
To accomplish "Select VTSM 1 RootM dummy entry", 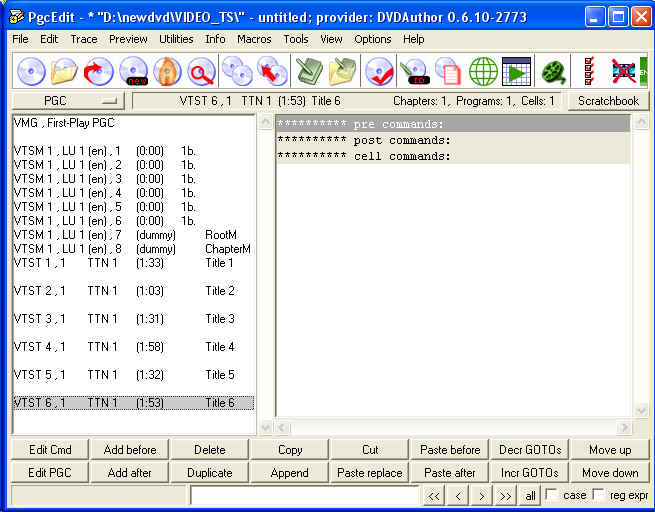I will 133,235.
